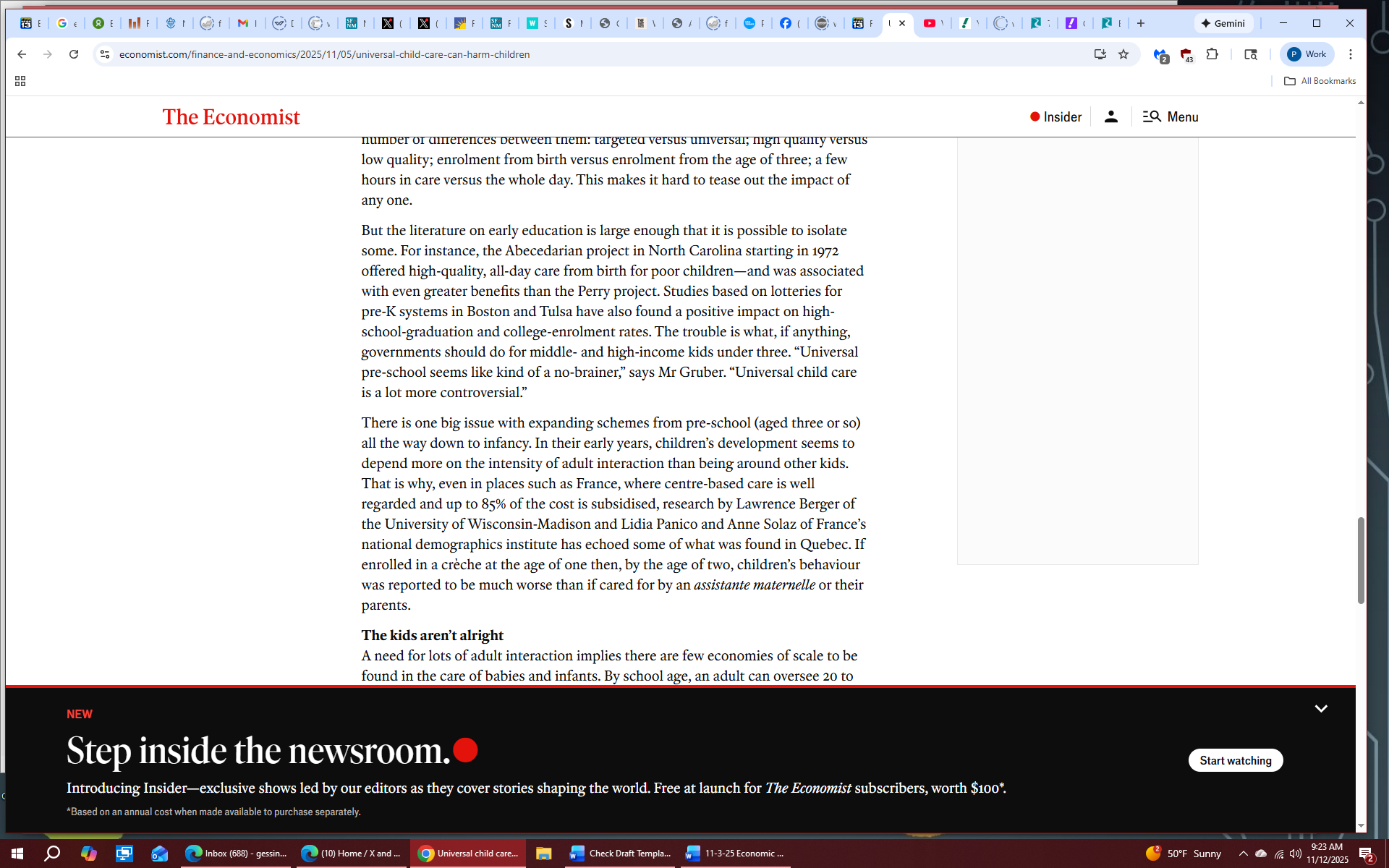Switch to the YouTube tab

point(930,23)
